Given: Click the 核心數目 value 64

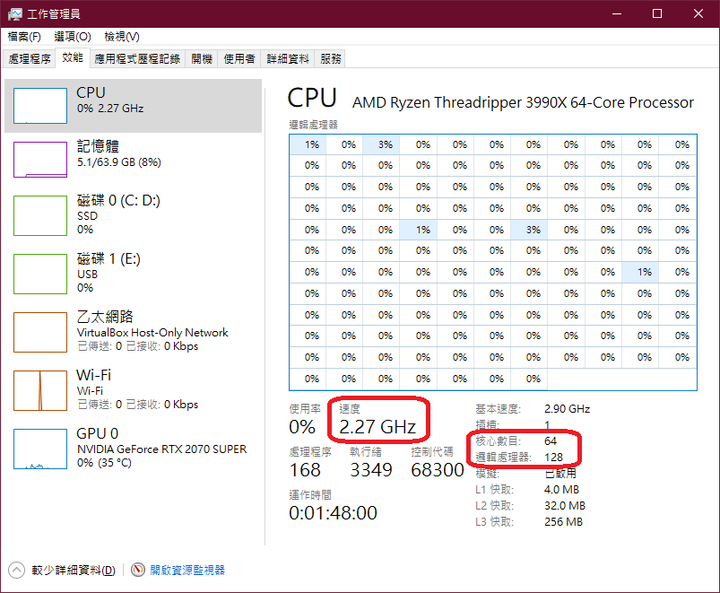Looking at the screenshot, I should pyautogui.click(x=551, y=441).
